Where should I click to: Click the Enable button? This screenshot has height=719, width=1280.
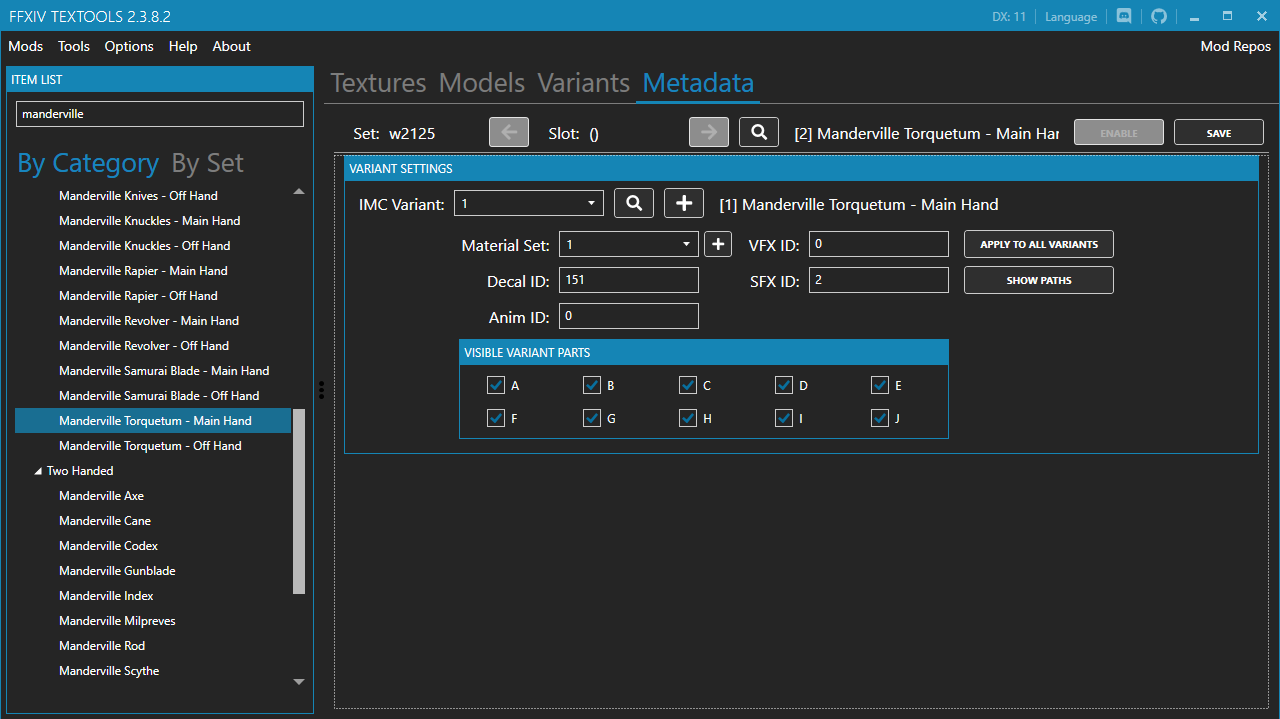1119,133
